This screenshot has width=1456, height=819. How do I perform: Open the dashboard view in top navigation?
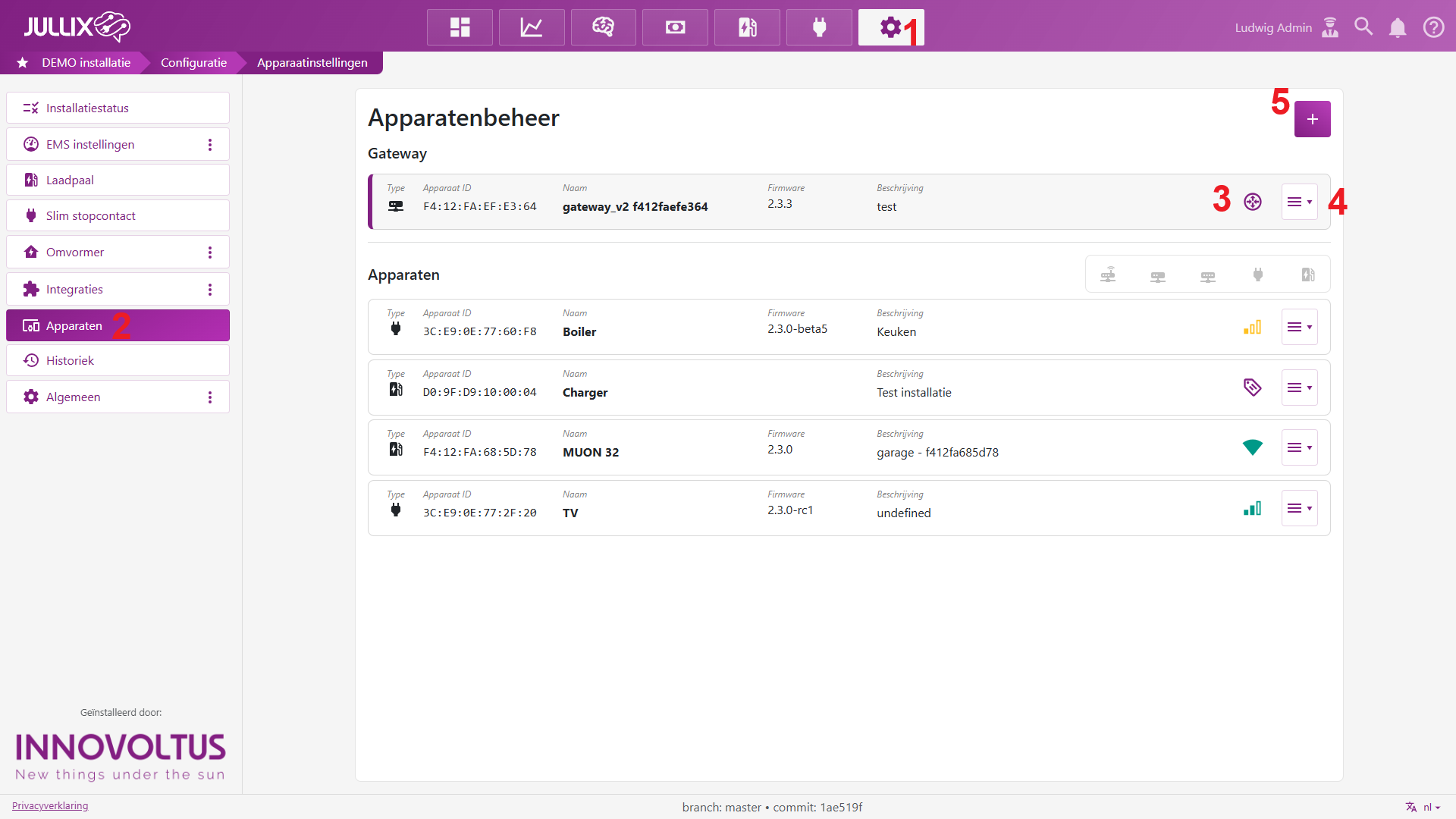[460, 27]
